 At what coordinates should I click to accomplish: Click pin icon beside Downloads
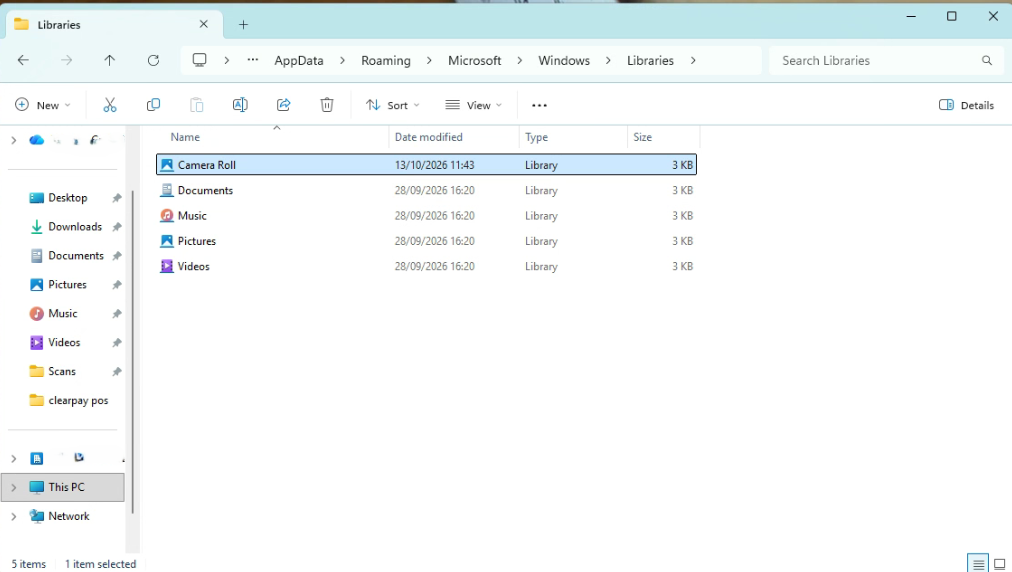pyautogui.click(x=117, y=227)
